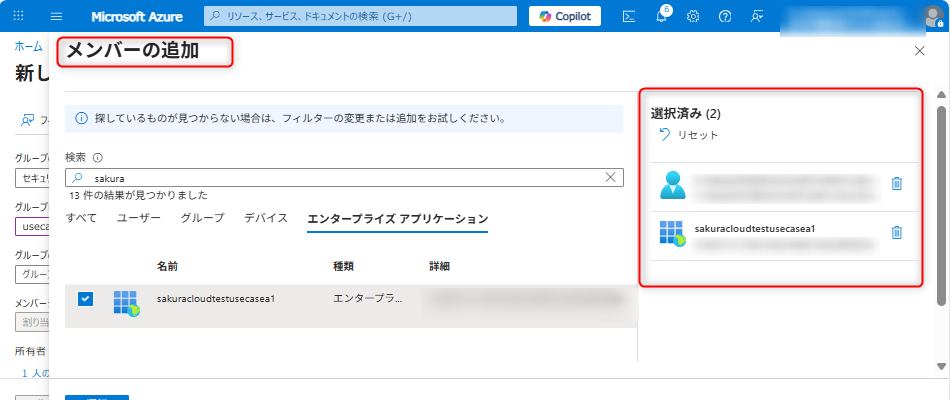The image size is (950, 400).
Task: Switch to the すべて tab
Action: click(81, 218)
